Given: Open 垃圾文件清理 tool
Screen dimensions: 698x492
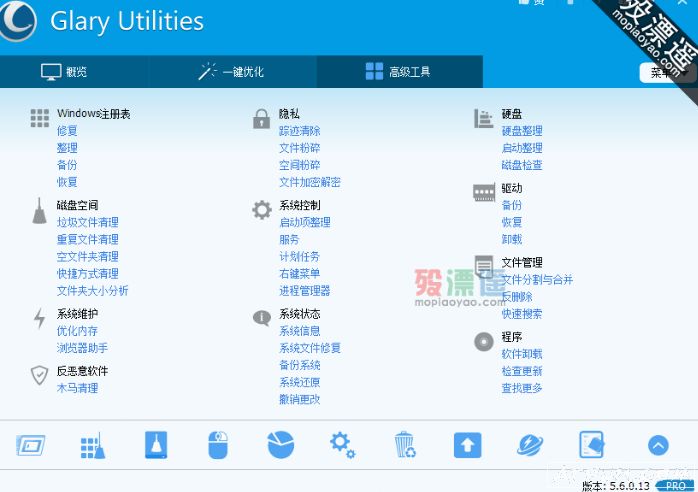Looking at the screenshot, I should [x=88, y=222].
